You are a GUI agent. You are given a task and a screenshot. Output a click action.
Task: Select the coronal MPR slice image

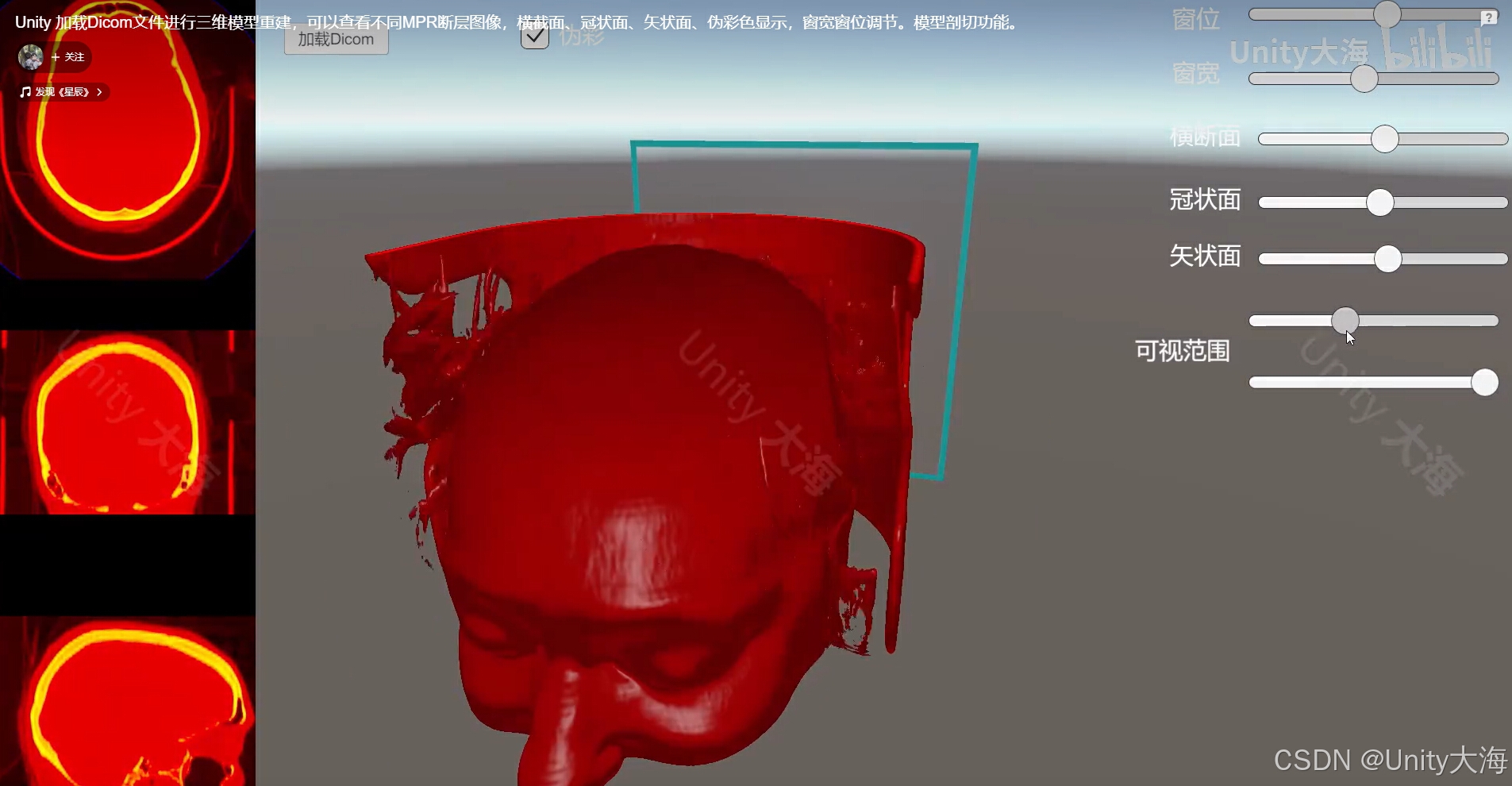point(128,422)
